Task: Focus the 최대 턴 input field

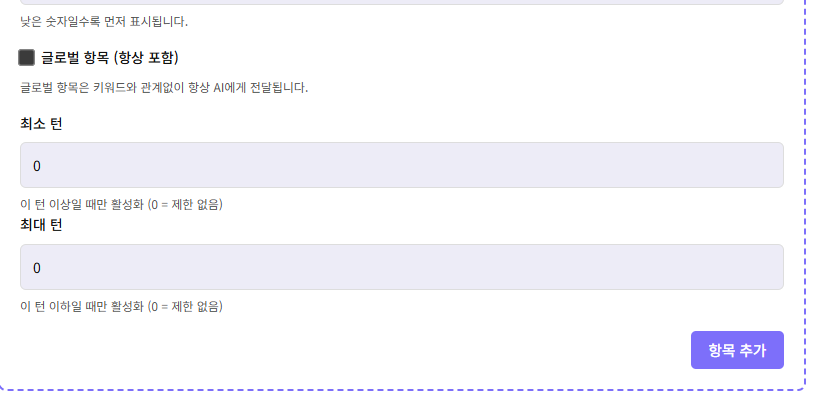Action: 401,267
